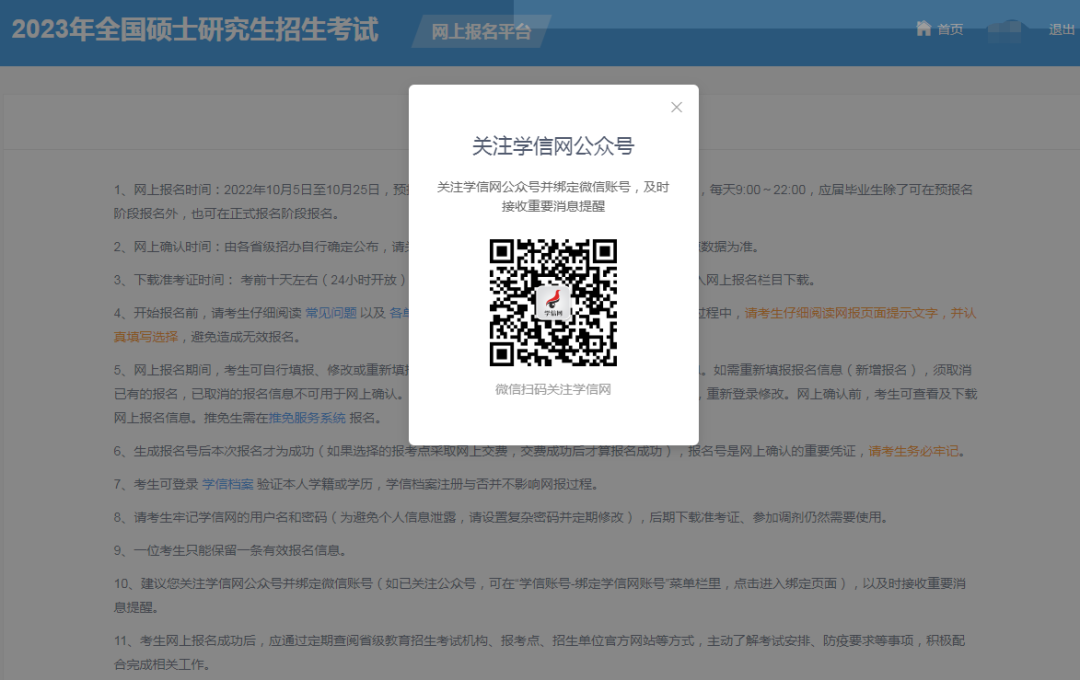The width and height of the screenshot is (1080, 680).
Task: Click 退出 to log out
Action: click(x=1061, y=29)
